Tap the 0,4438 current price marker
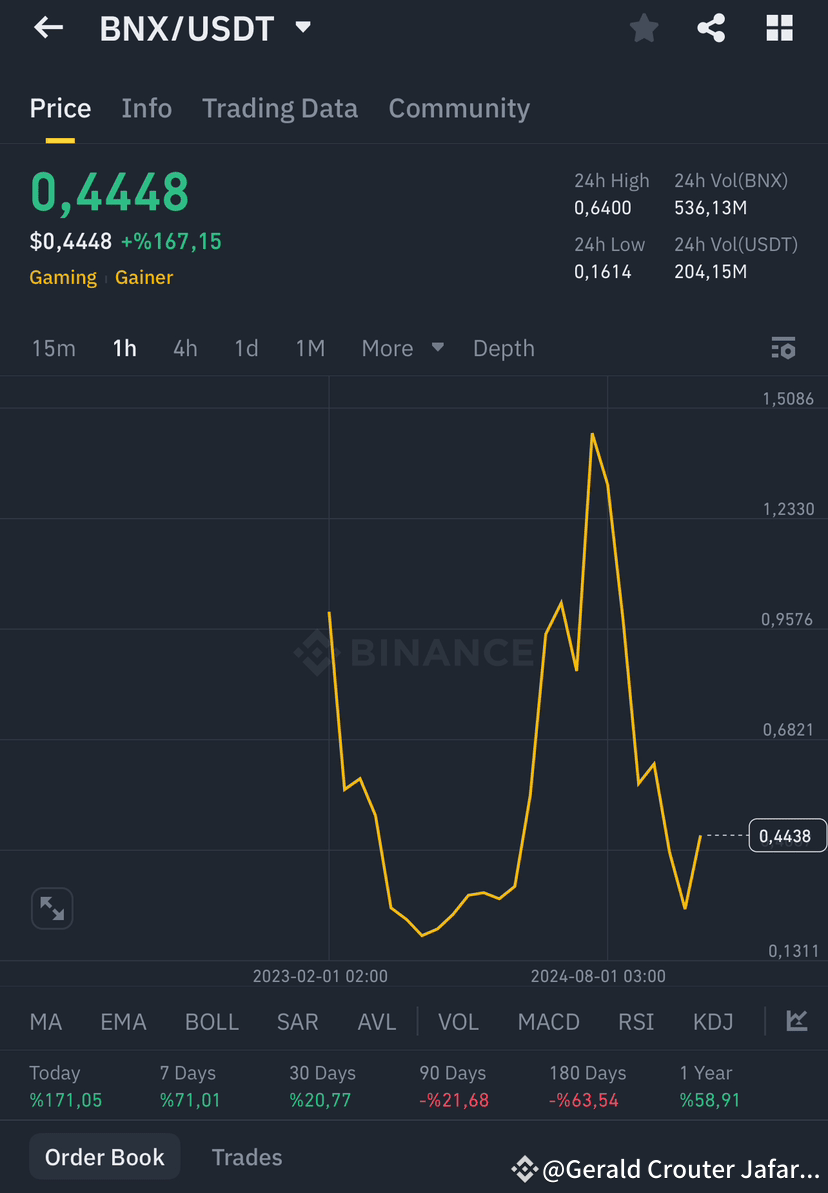This screenshot has width=828, height=1193. pyautogui.click(x=788, y=835)
